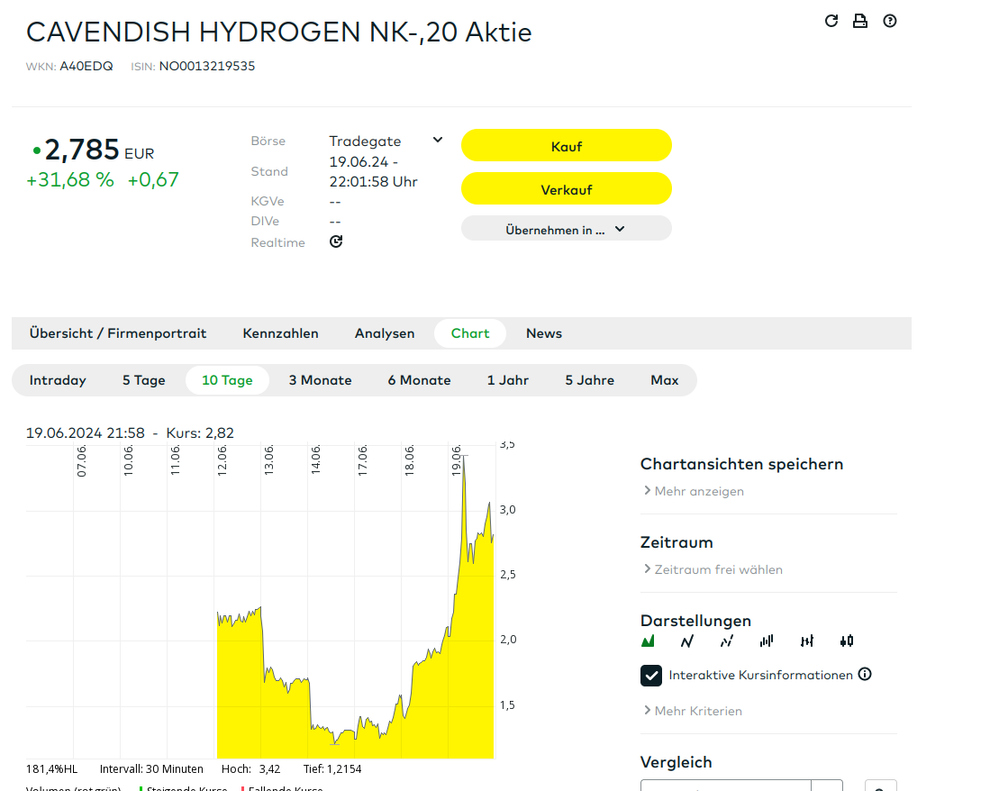Click Zeitraum frei wählen link
The image size is (999, 791).
tap(713, 569)
